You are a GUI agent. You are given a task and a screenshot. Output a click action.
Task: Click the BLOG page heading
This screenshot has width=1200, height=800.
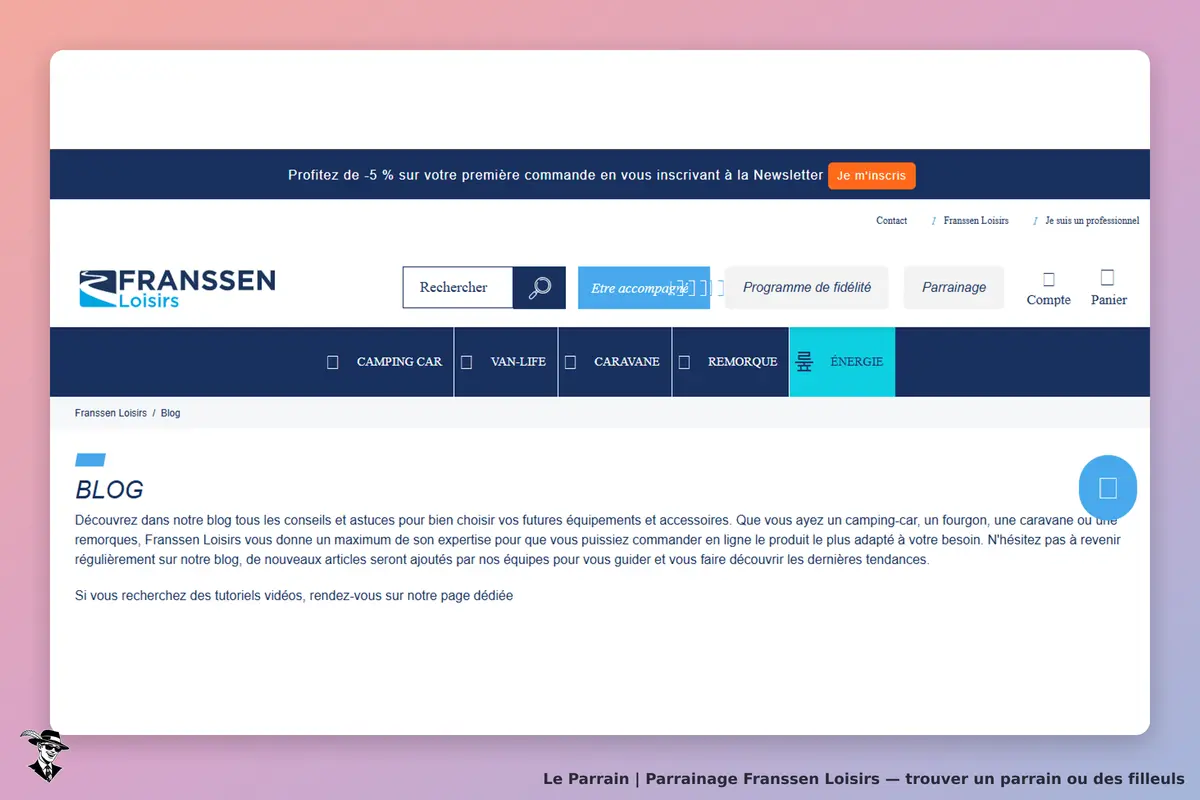110,490
